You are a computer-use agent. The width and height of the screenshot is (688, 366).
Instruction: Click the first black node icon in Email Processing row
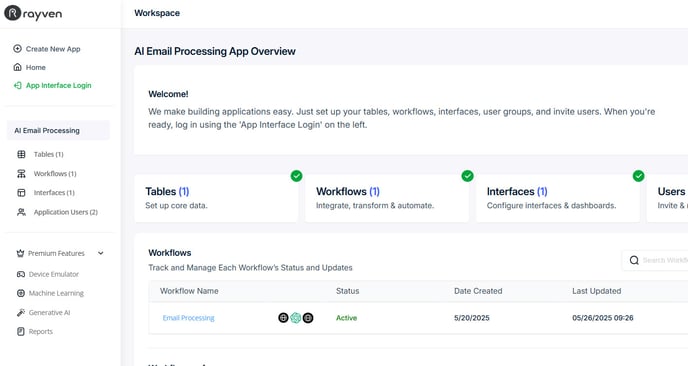click(283, 318)
